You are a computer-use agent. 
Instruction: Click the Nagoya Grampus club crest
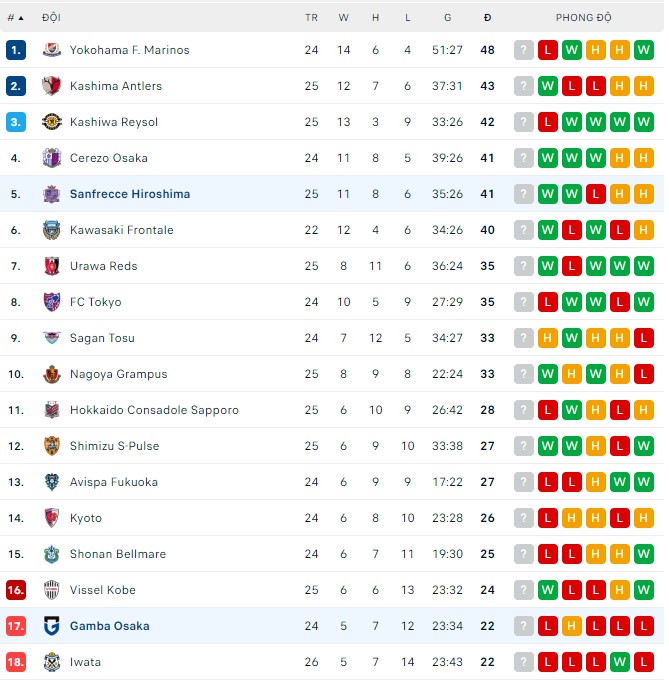click(52, 374)
